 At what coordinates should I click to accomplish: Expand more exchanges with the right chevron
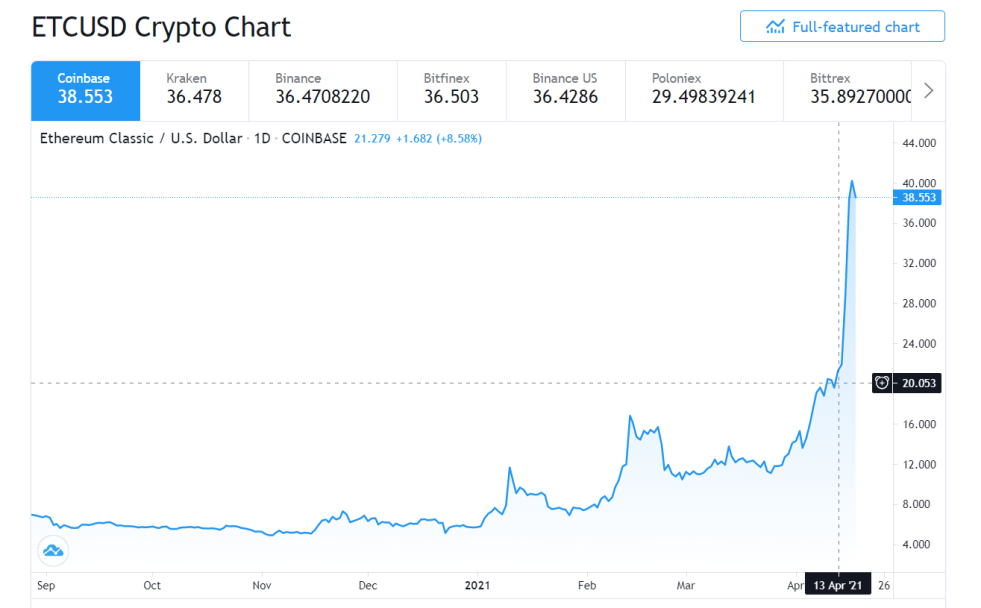(x=928, y=91)
